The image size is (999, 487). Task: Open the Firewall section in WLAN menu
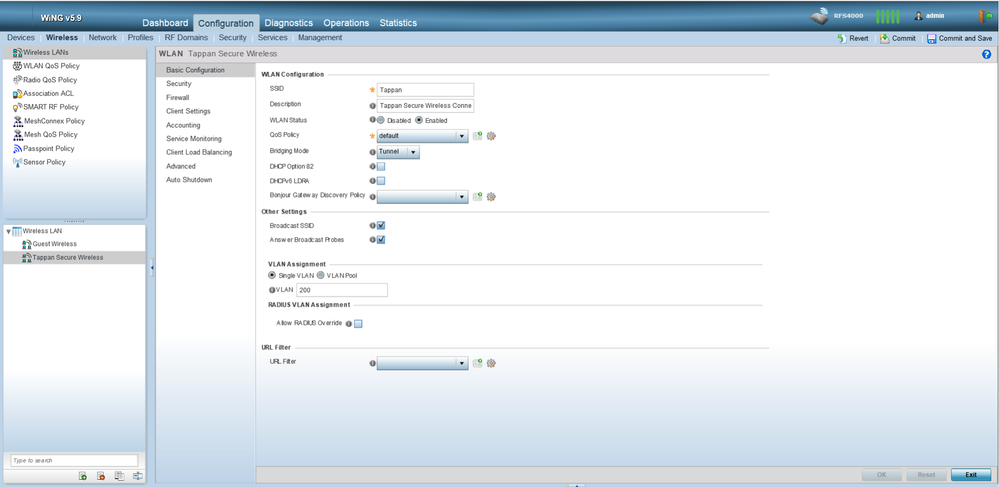(177, 98)
